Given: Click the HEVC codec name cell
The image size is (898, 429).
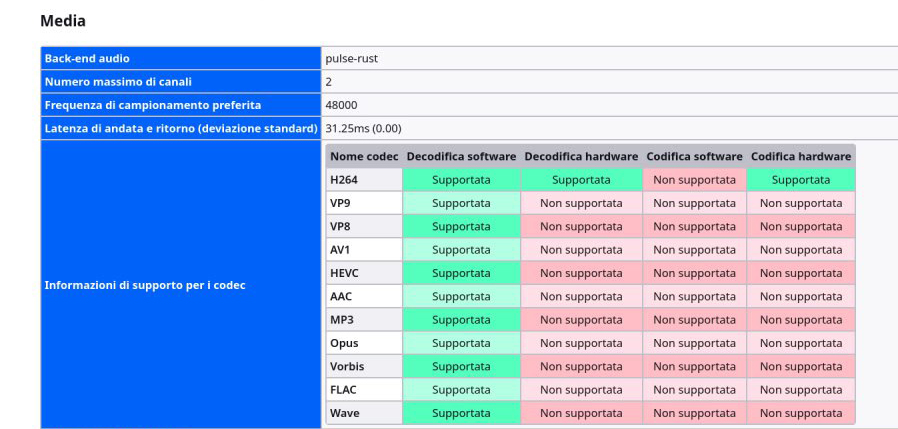Looking at the screenshot, I should click(344, 273).
